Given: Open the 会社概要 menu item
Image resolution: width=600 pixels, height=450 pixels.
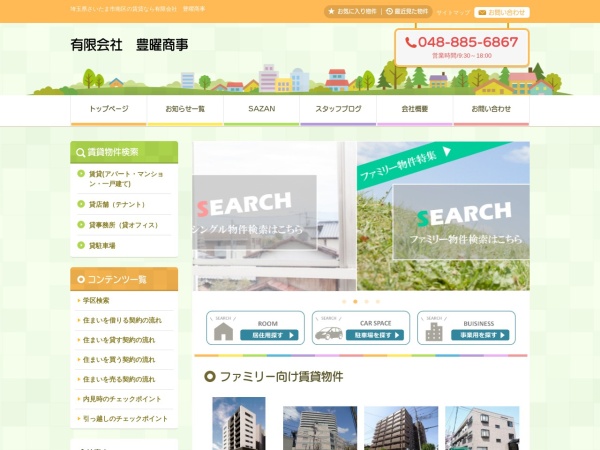Looking at the screenshot, I should point(415,109).
